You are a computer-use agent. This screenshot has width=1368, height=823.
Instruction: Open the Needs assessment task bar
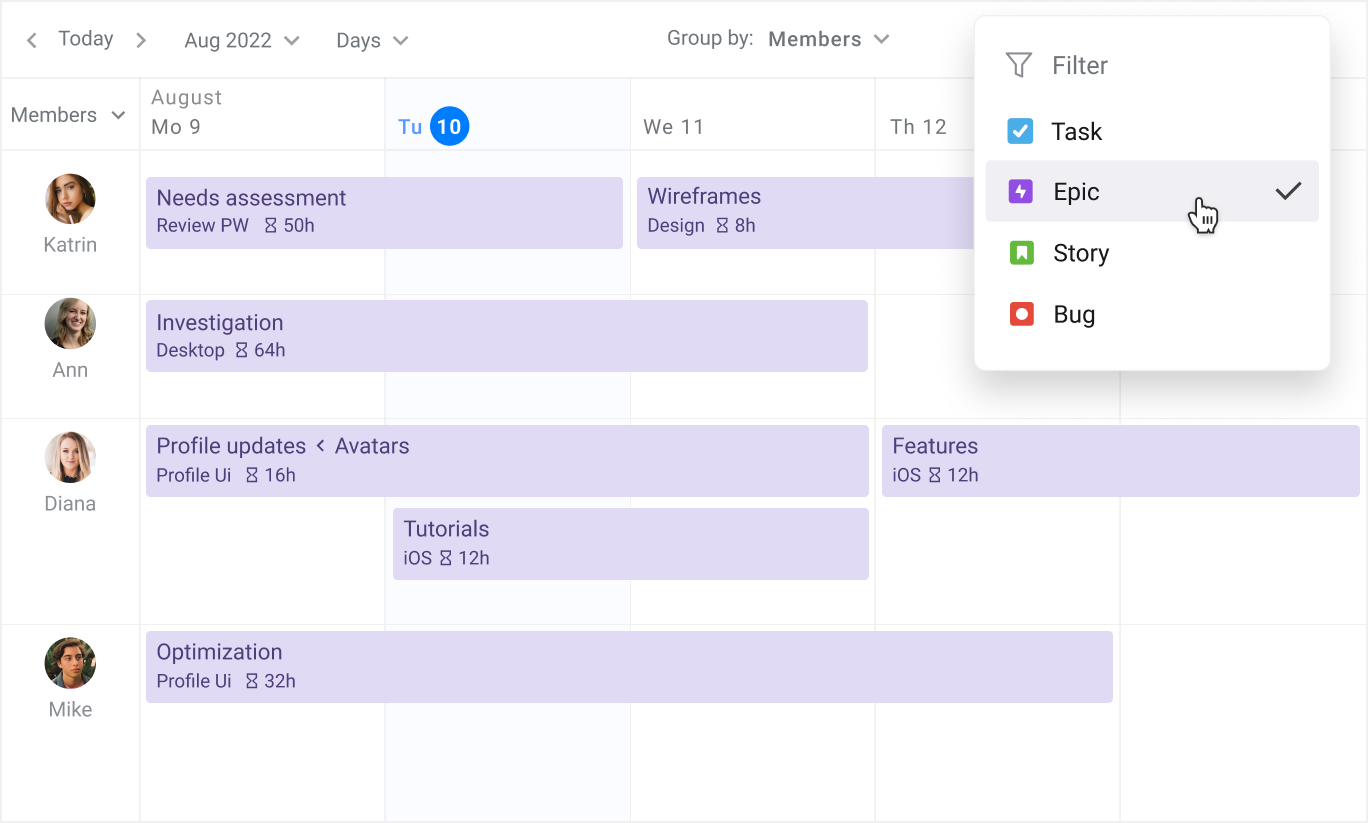click(x=384, y=212)
